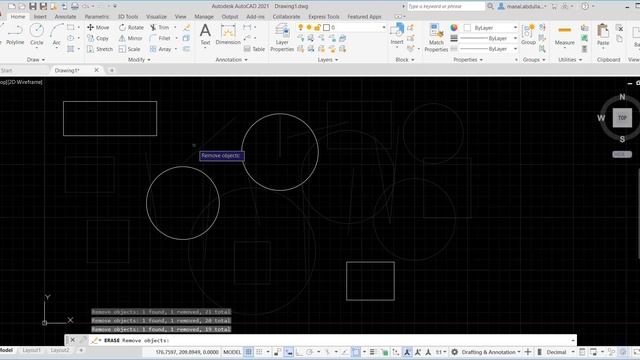
Task: Click the Group tool
Action: [528, 34]
